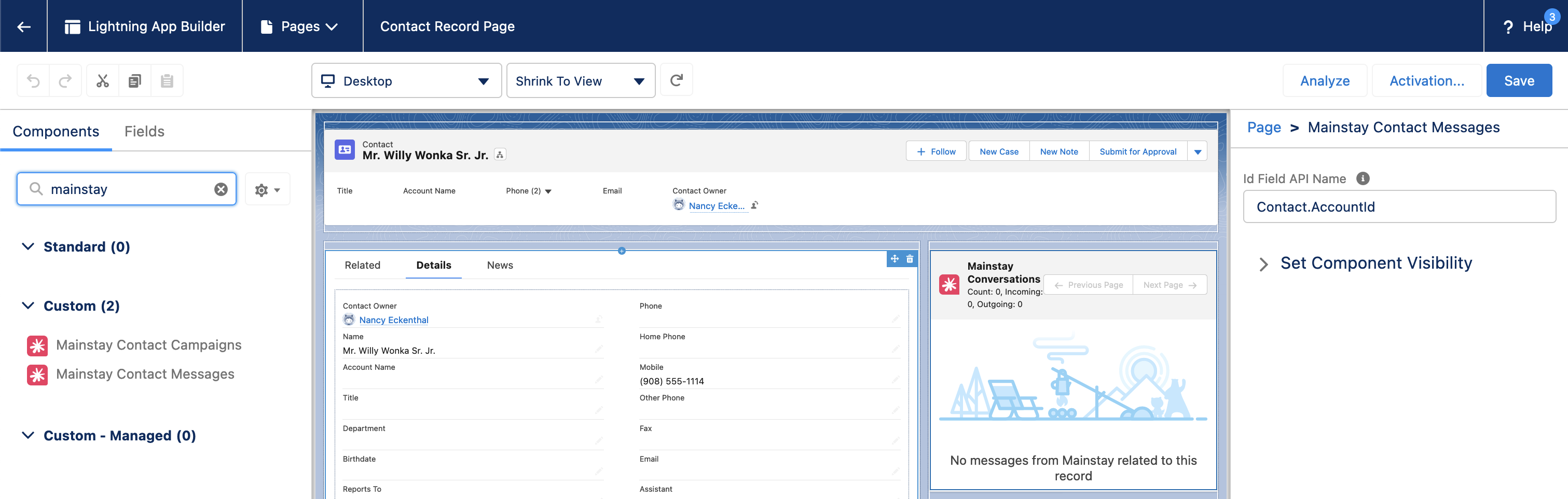Click the Contact Record Page title
The width and height of the screenshot is (1568, 499).
click(x=447, y=26)
